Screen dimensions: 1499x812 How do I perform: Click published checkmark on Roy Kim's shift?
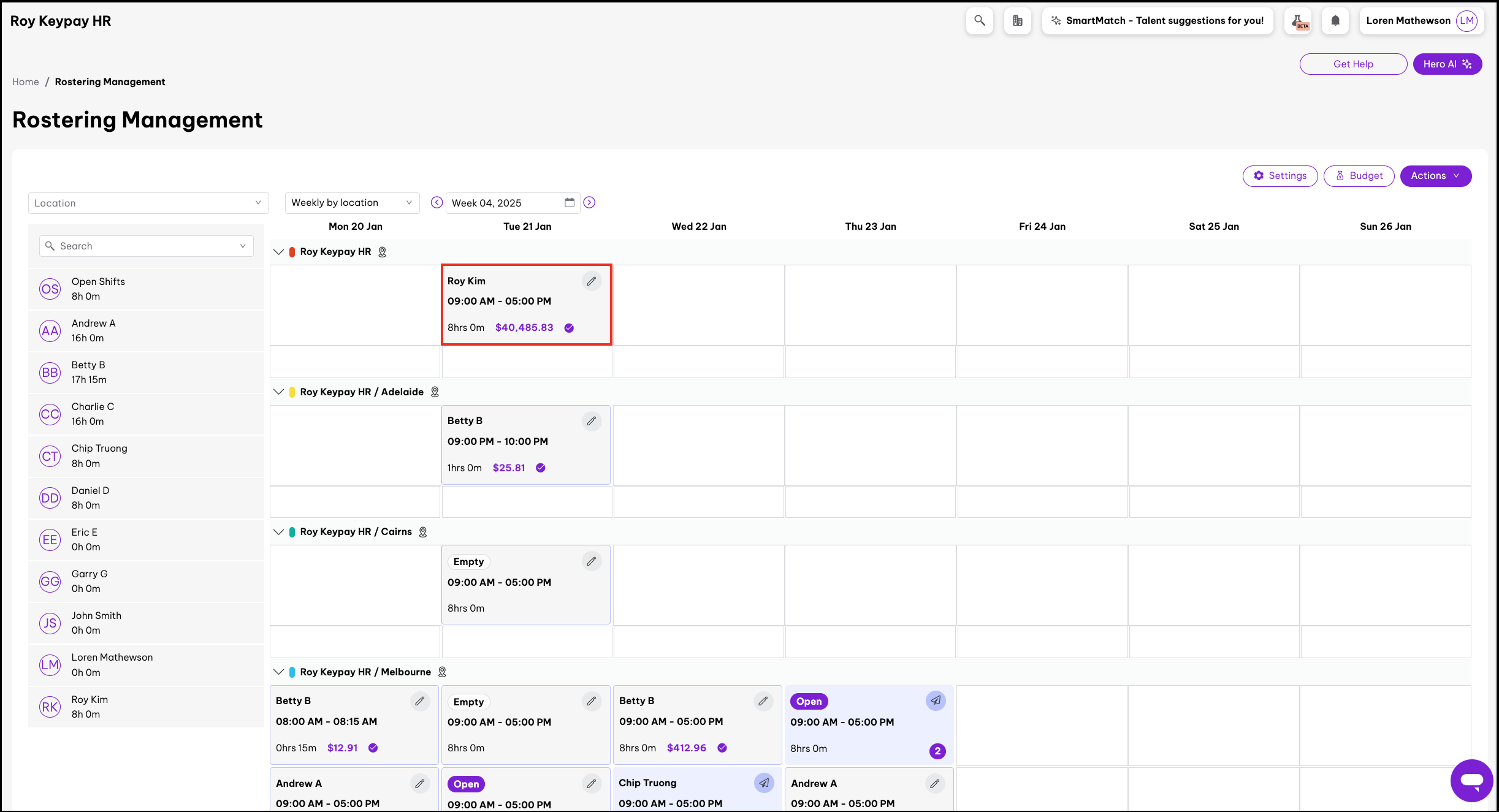(x=569, y=328)
